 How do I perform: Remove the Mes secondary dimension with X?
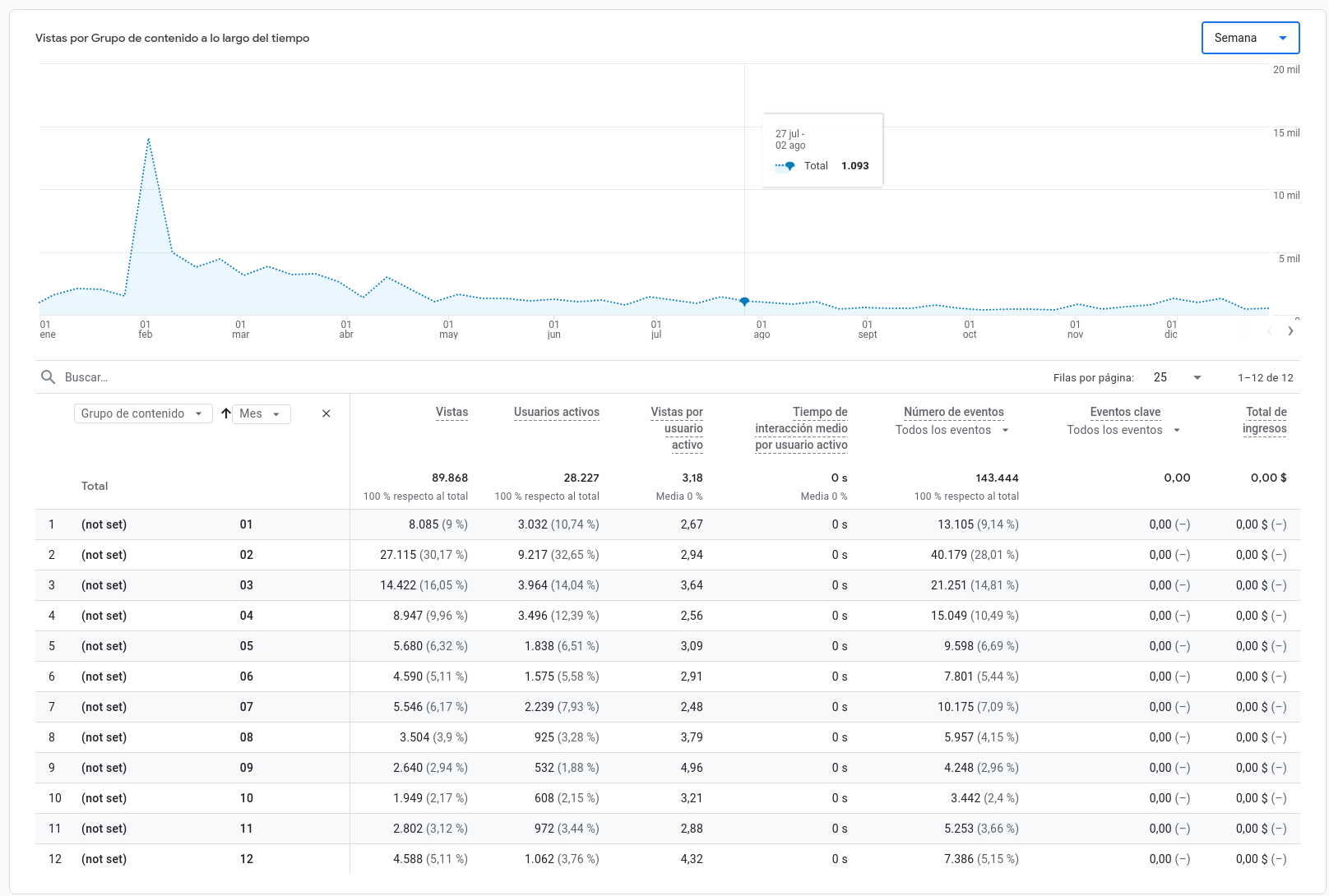click(326, 413)
